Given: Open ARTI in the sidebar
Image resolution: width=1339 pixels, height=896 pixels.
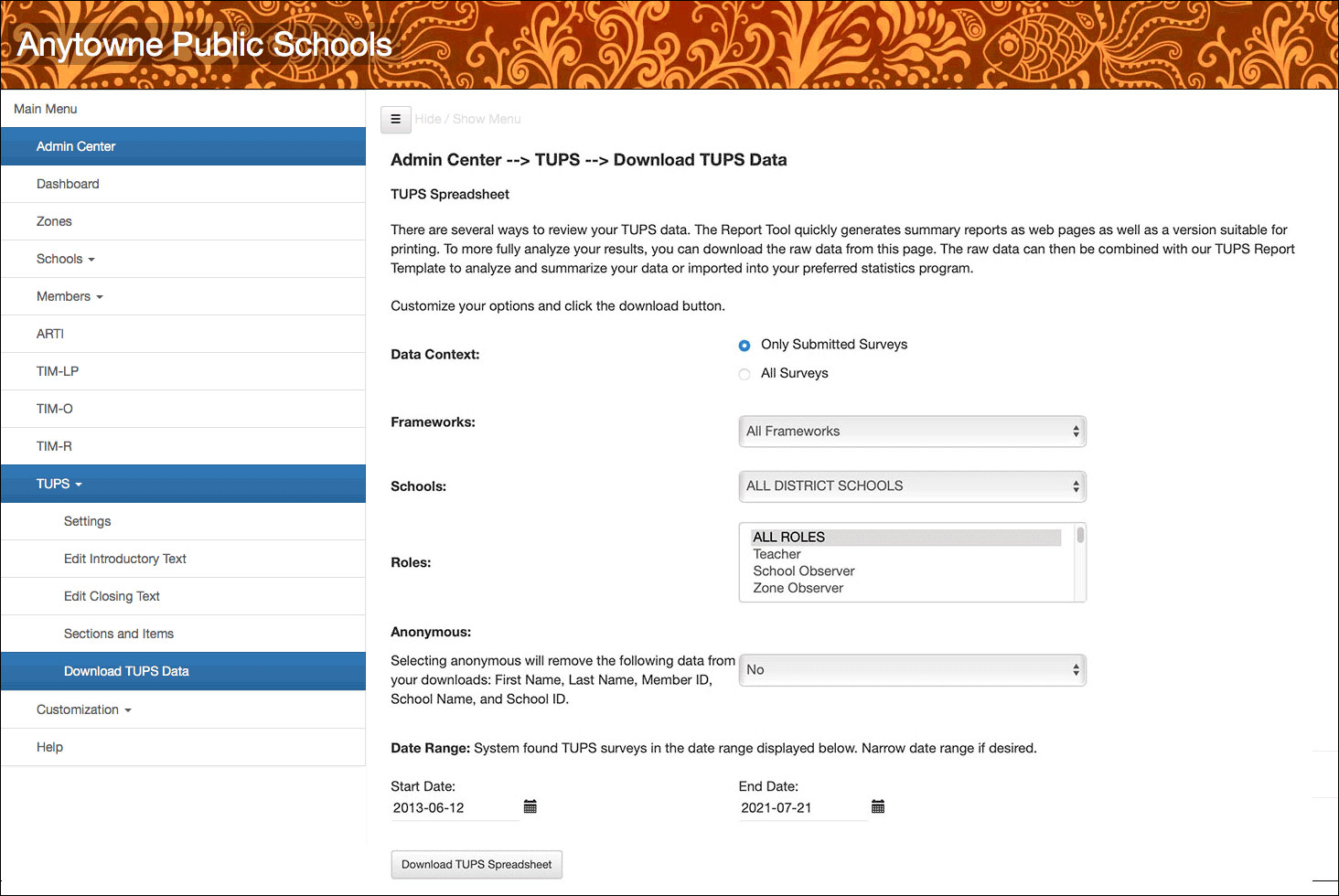Looking at the screenshot, I should click(x=183, y=334).
